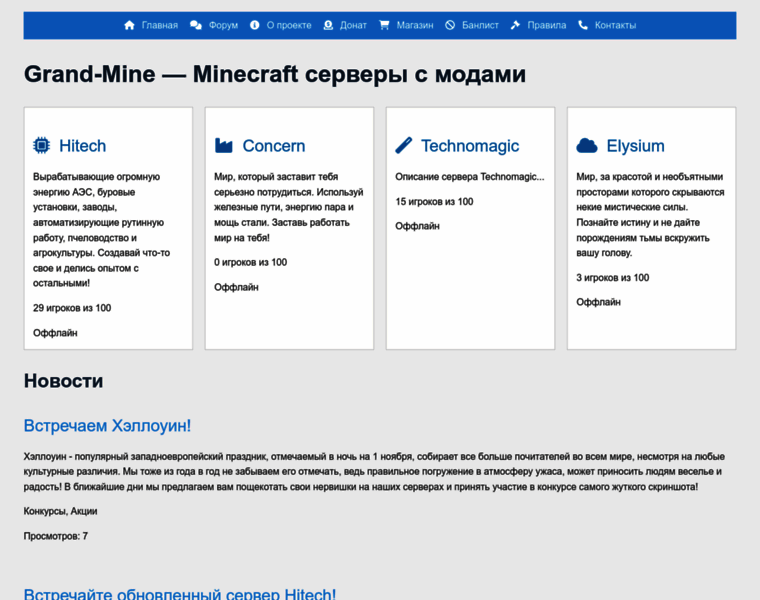Click Оффлайн status in Concern card
760x600 pixels.
[x=237, y=287]
